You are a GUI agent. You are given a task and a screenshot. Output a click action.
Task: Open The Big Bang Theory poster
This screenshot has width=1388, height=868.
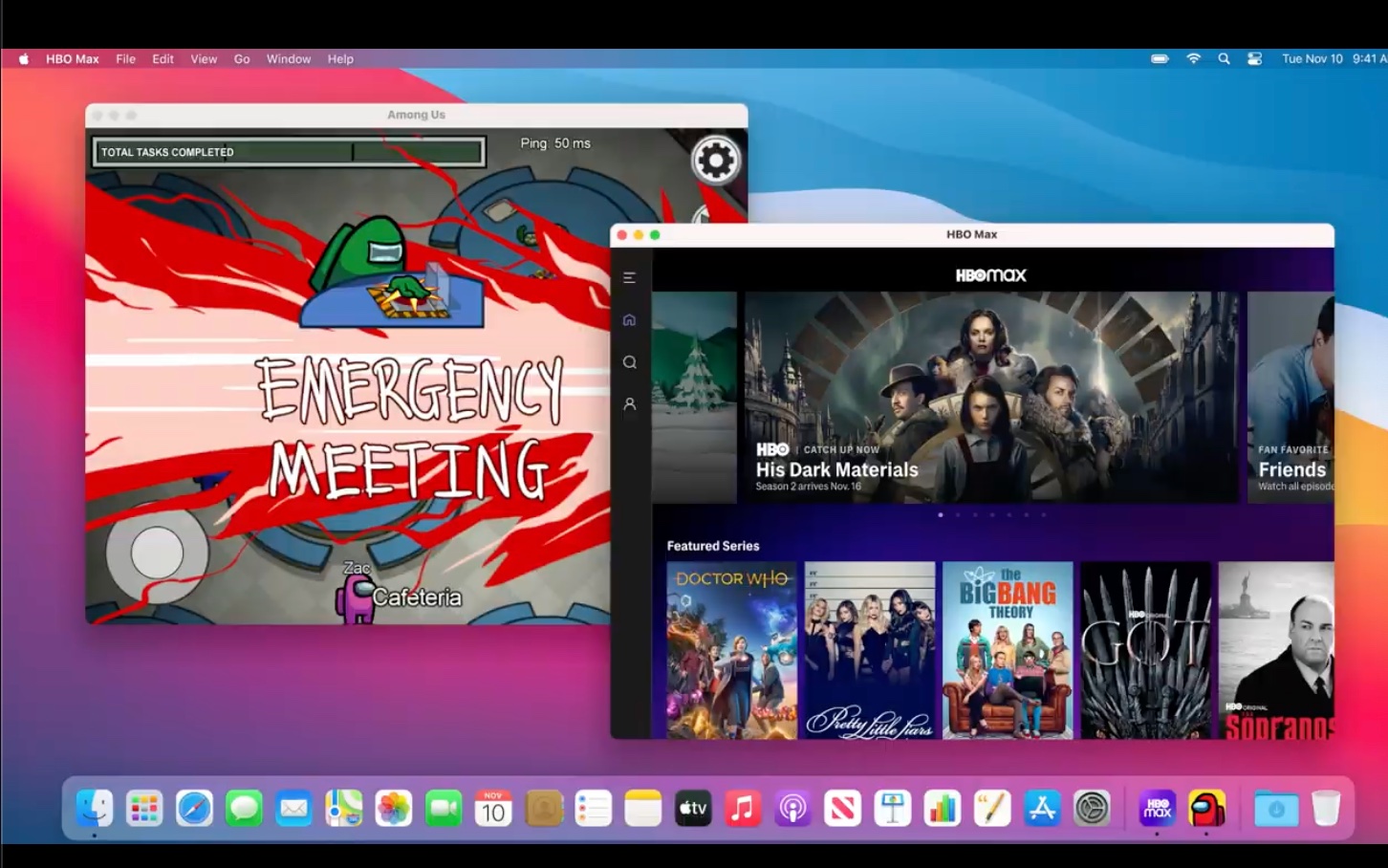pos(1008,650)
